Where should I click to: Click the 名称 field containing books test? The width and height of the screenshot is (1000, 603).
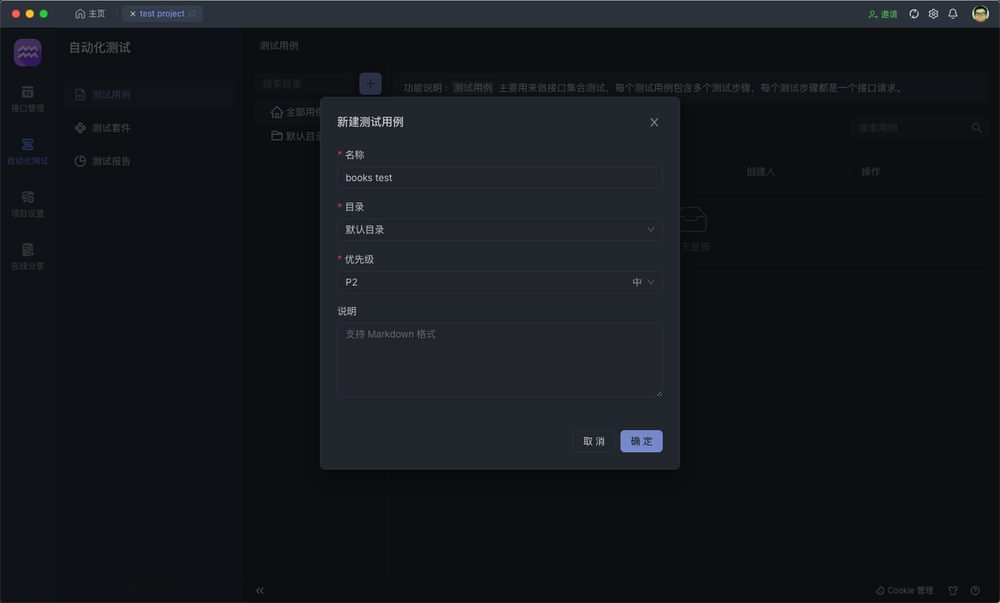[499, 177]
